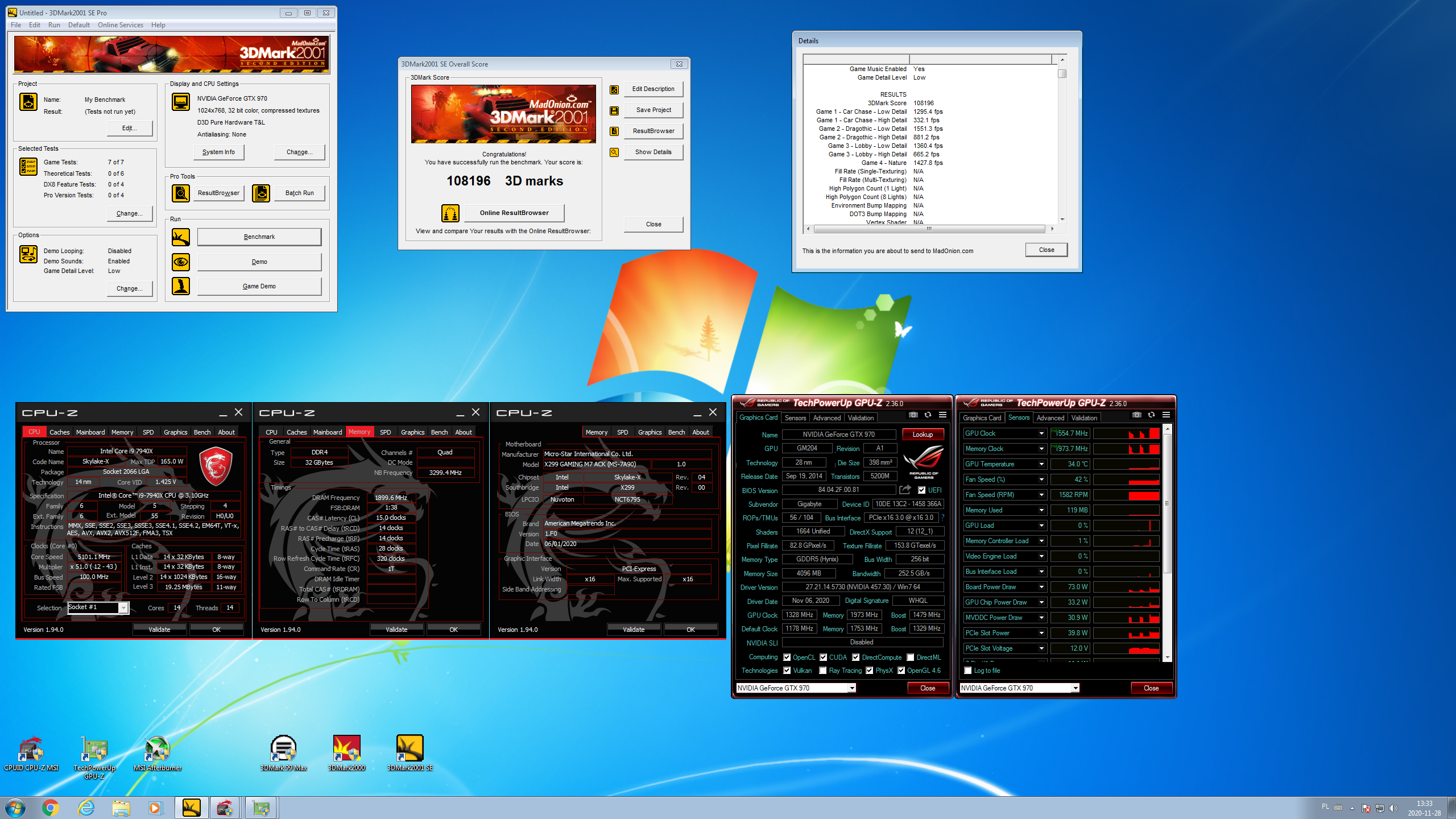Open Internet Explorer from the taskbar
This screenshot has height=819, width=1456.
(86, 808)
